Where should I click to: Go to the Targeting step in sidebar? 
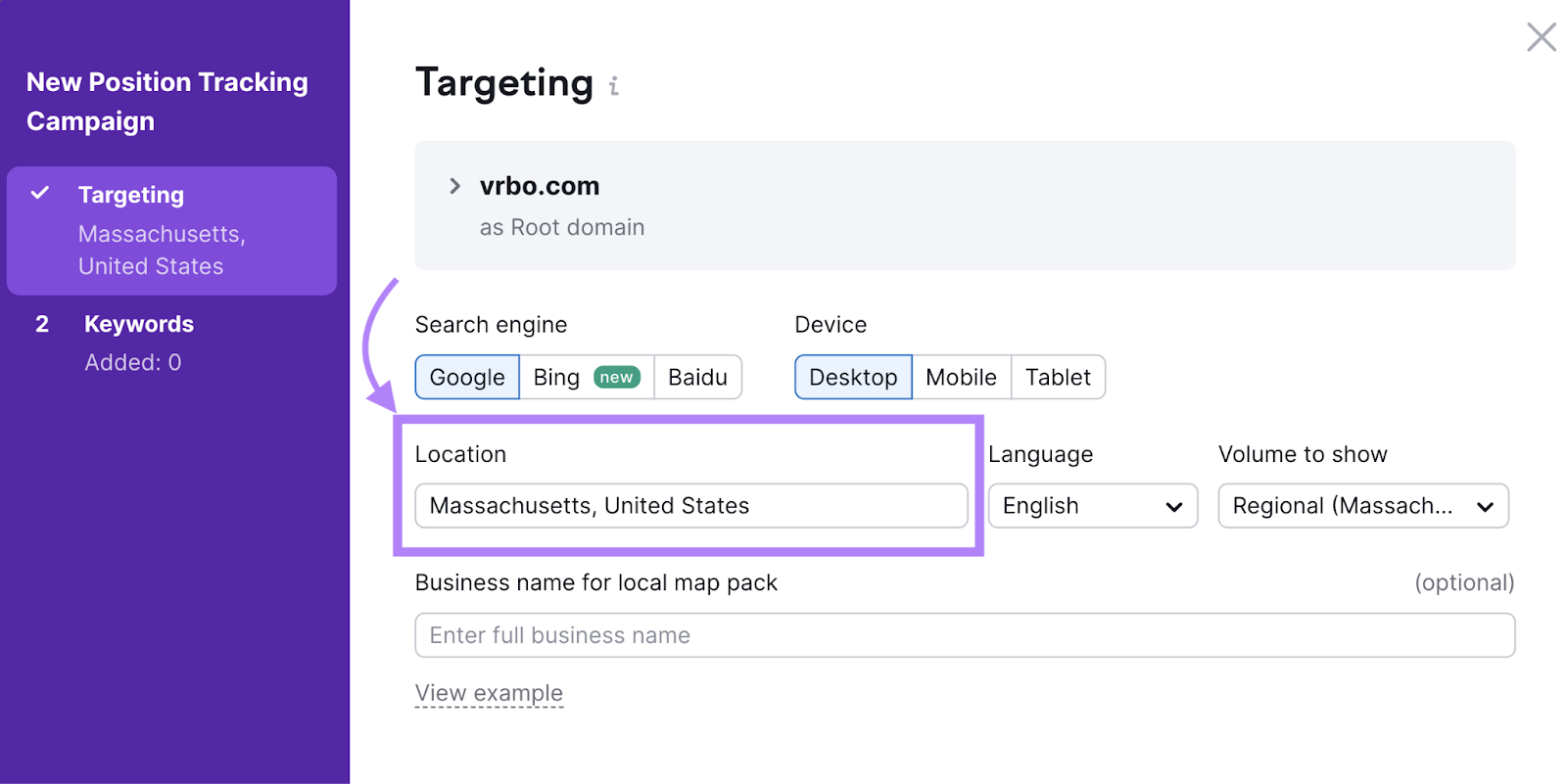pos(171,230)
